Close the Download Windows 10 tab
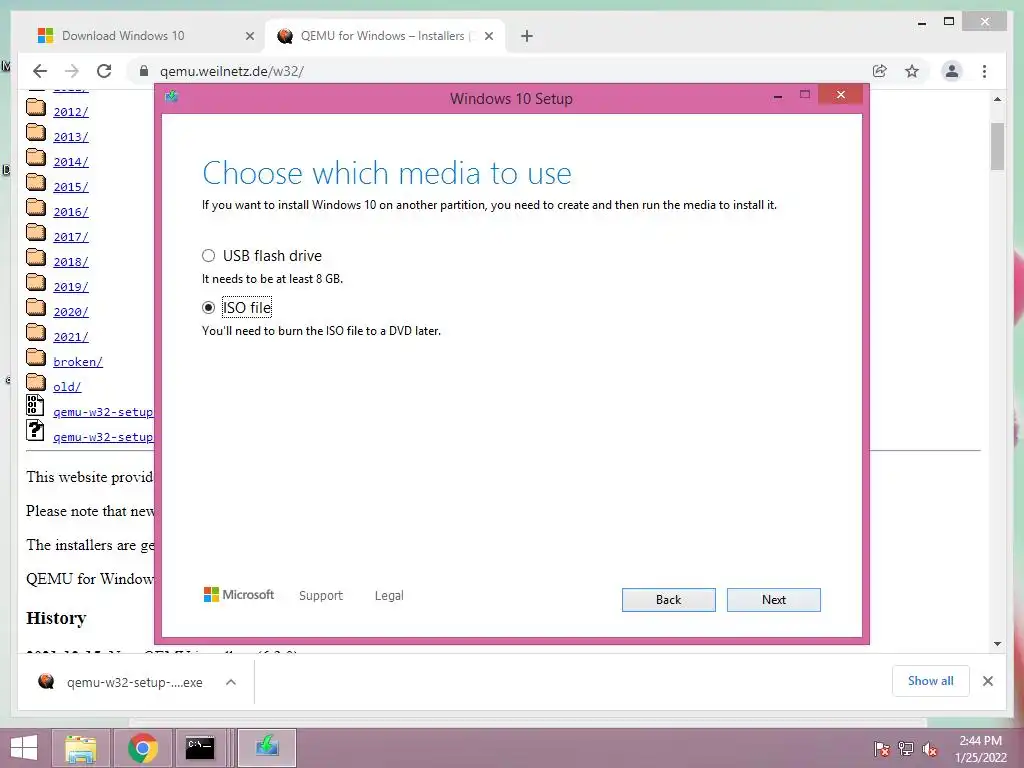The image size is (1024, 768). tap(249, 36)
